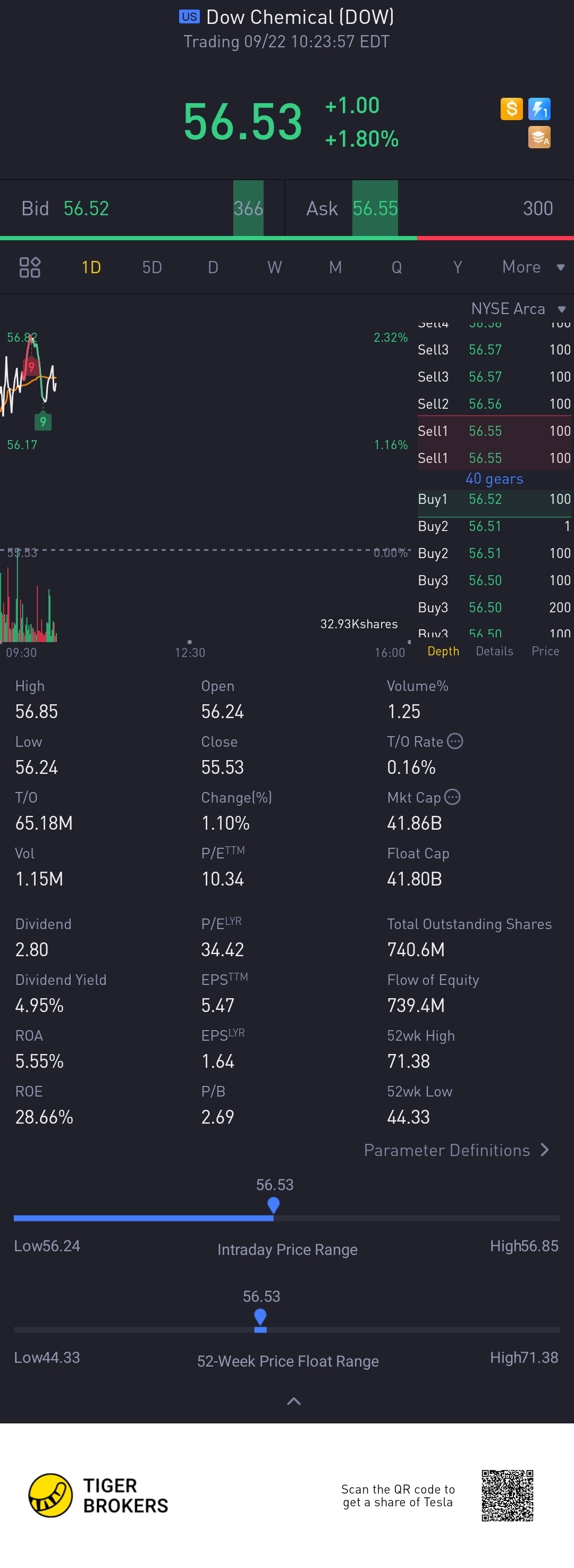This screenshot has height=1568, width=574.
Task: Switch to the Q quarterly chart
Action: pos(397,267)
